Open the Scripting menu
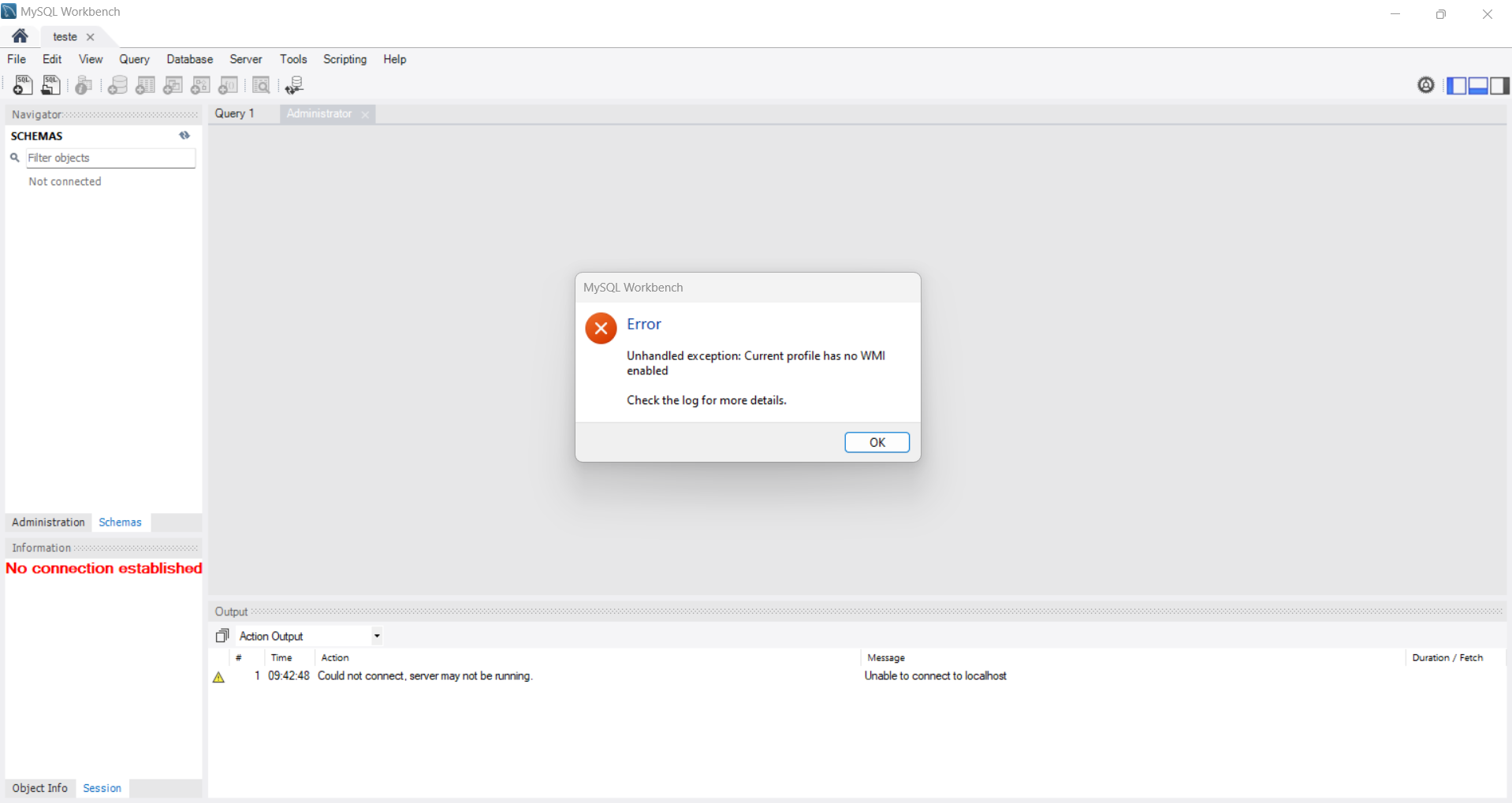The width and height of the screenshot is (1512, 803). coord(344,59)
